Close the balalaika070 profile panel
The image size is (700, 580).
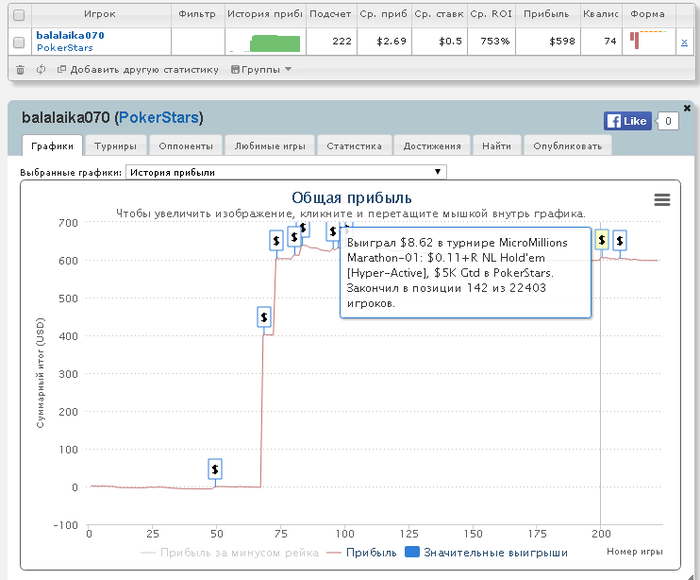point(687,108)
